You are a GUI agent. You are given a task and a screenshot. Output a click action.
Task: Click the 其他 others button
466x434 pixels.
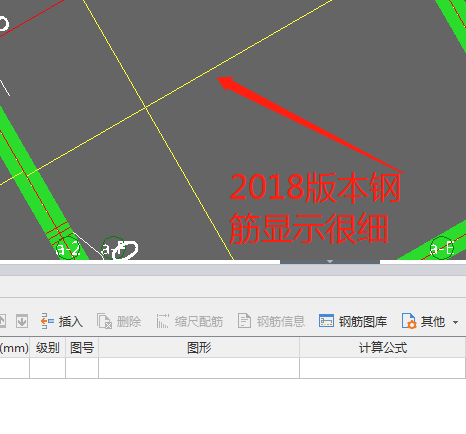pos(423,321)
